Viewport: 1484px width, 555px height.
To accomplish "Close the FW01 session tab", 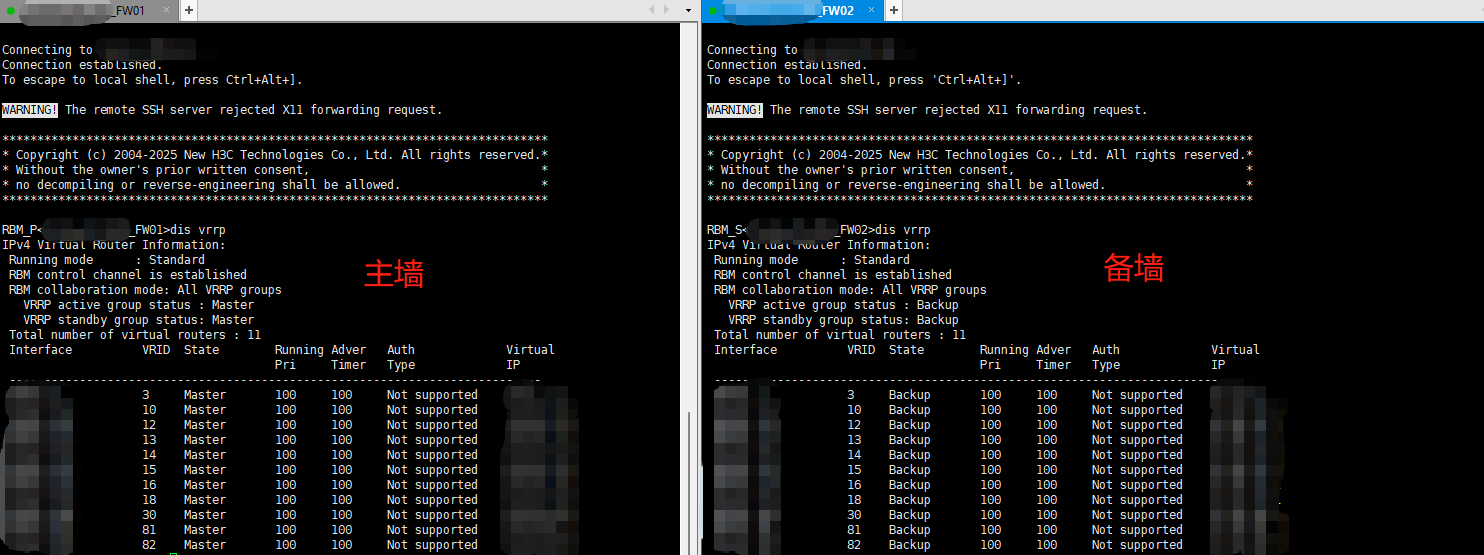I will point(167,10).
